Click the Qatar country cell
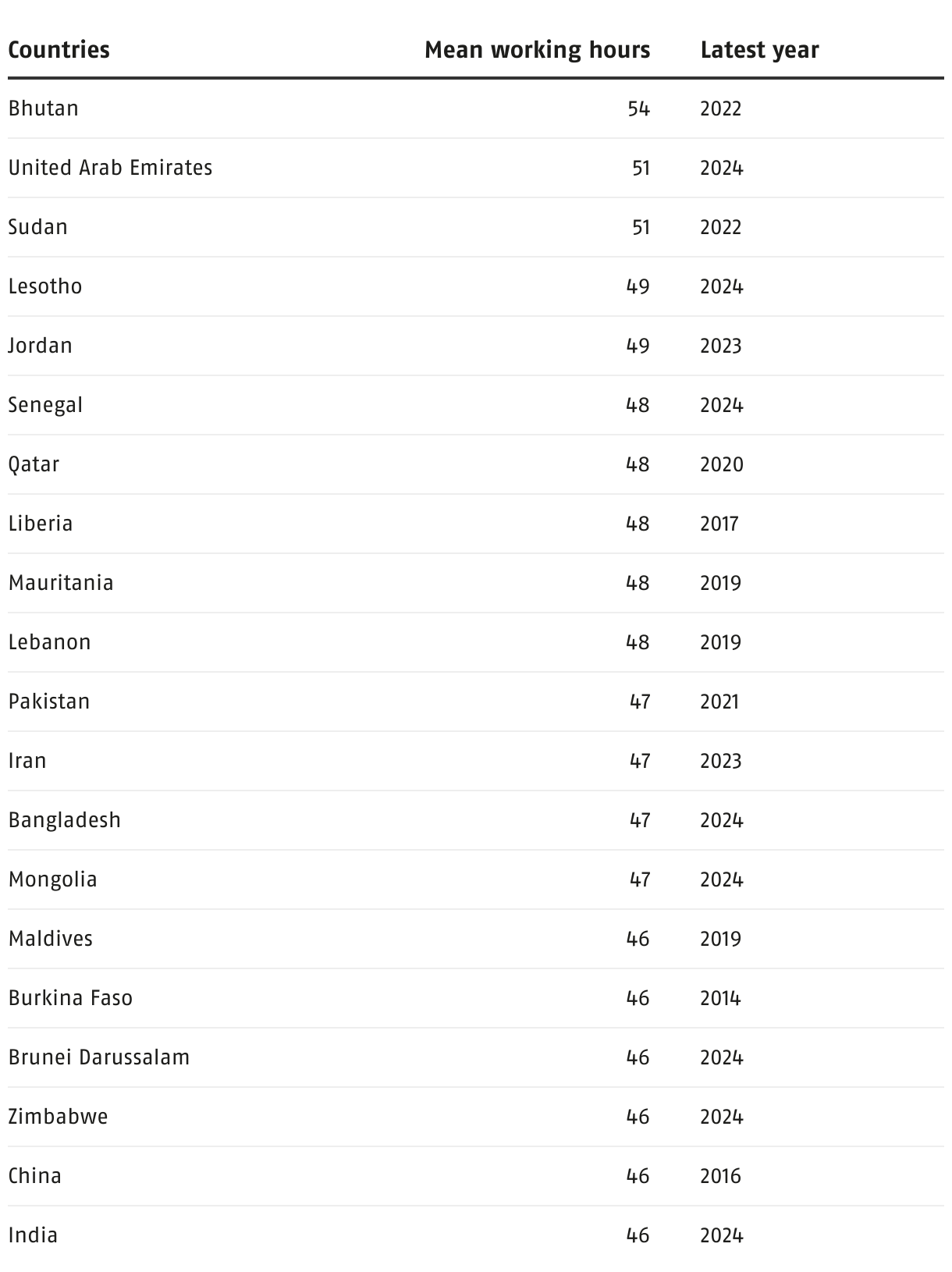This screenshot has height=1272, width=952. click(34, 464)
